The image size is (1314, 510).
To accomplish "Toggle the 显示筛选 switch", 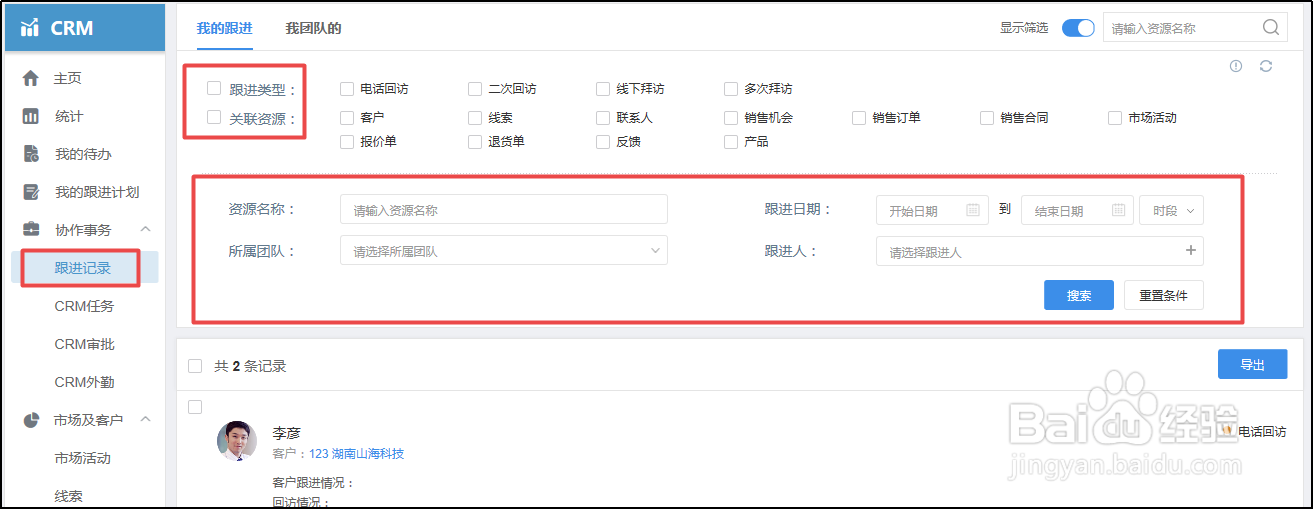I will [1078, 28].
